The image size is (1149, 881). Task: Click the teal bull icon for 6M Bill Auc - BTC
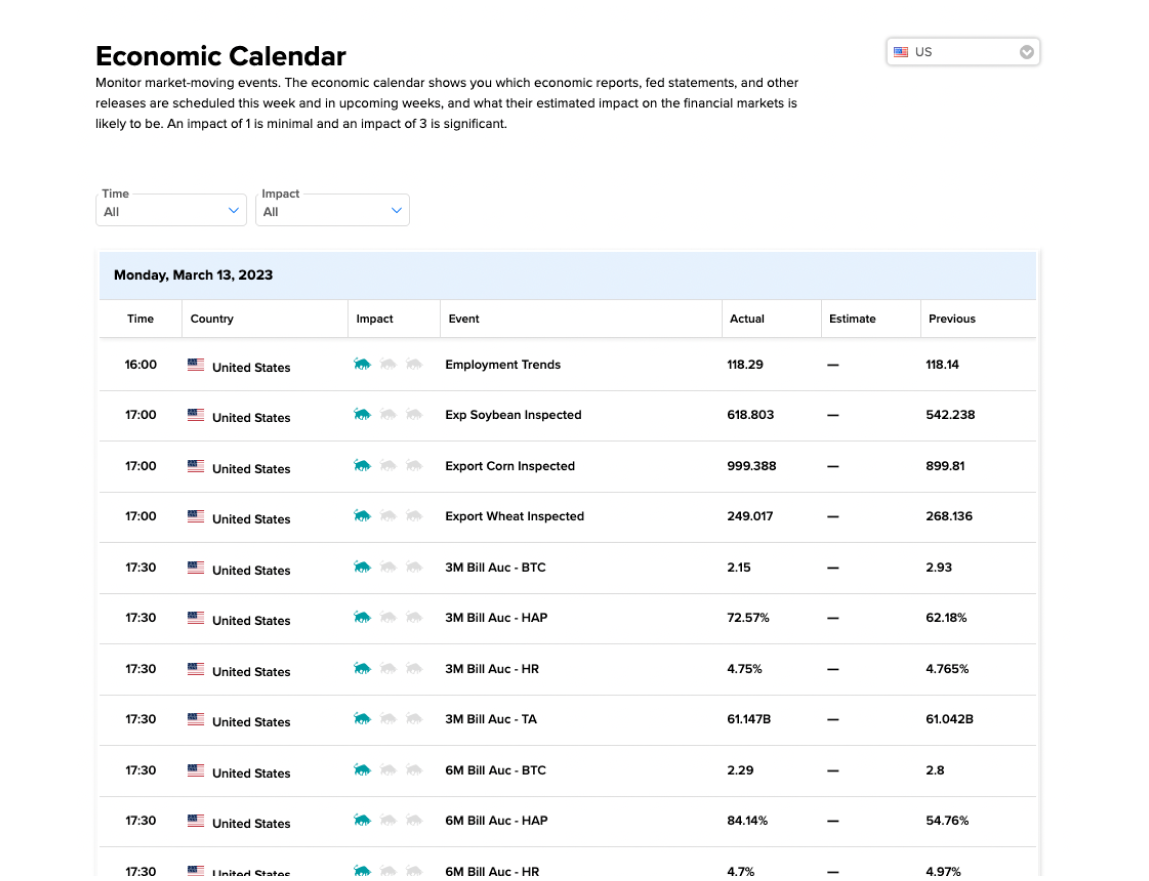click(x=362, y=770)
